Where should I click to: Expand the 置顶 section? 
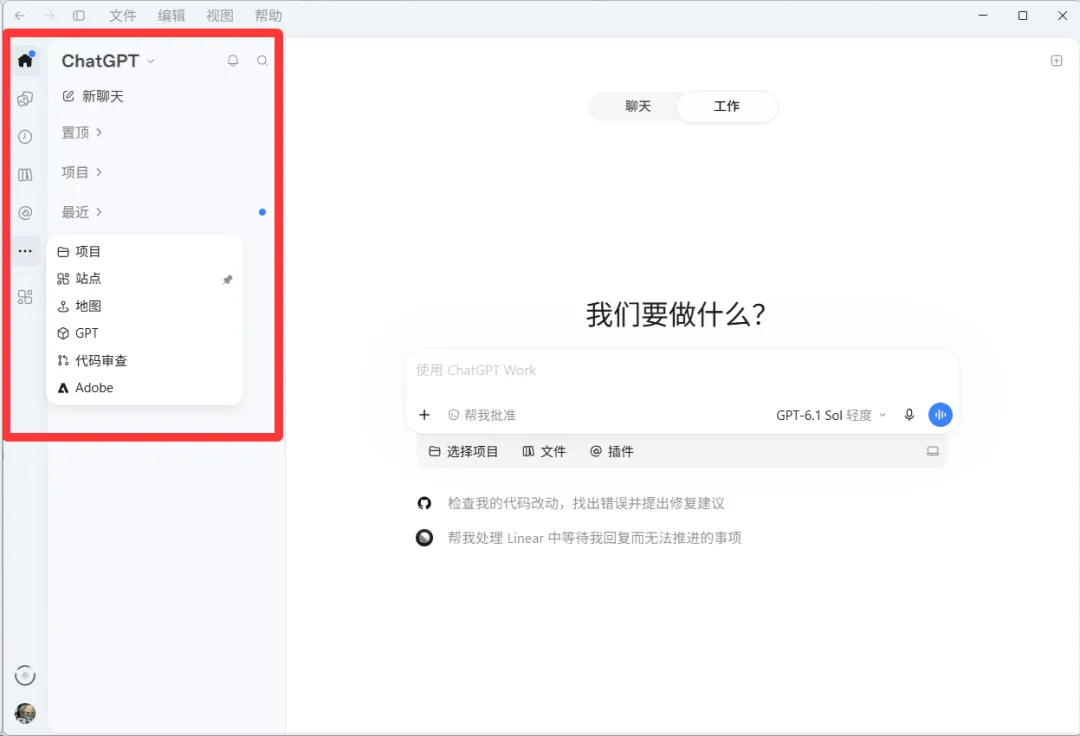(x=82, y=132)
